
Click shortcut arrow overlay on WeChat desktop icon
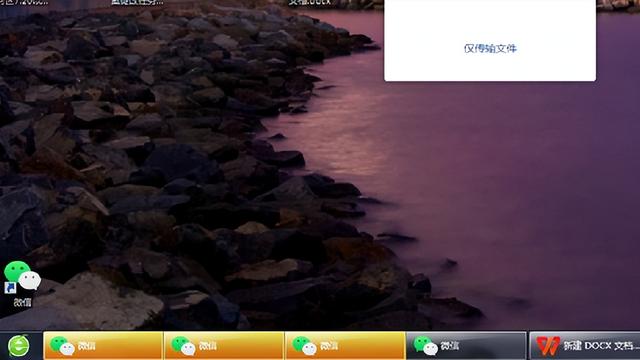tap(10, 288)
